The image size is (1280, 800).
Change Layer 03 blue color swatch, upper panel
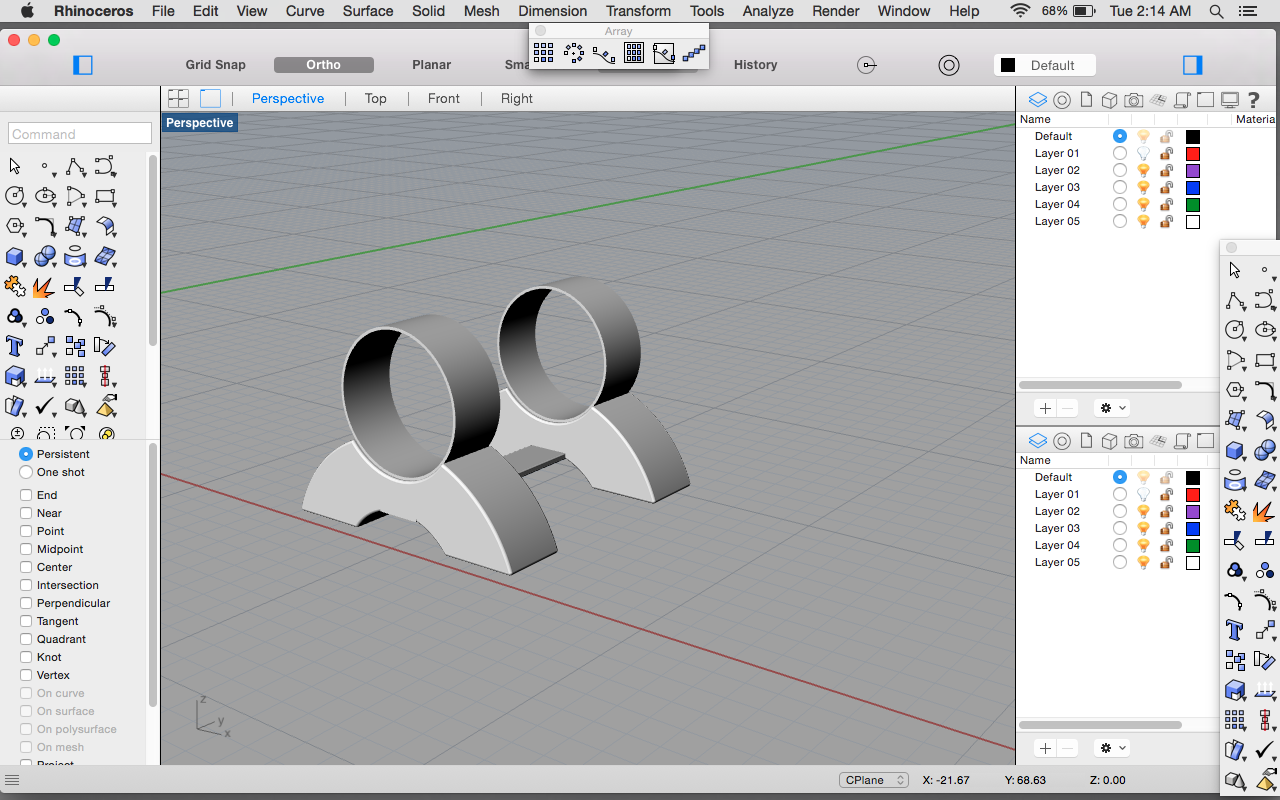tap(1192, 187)
